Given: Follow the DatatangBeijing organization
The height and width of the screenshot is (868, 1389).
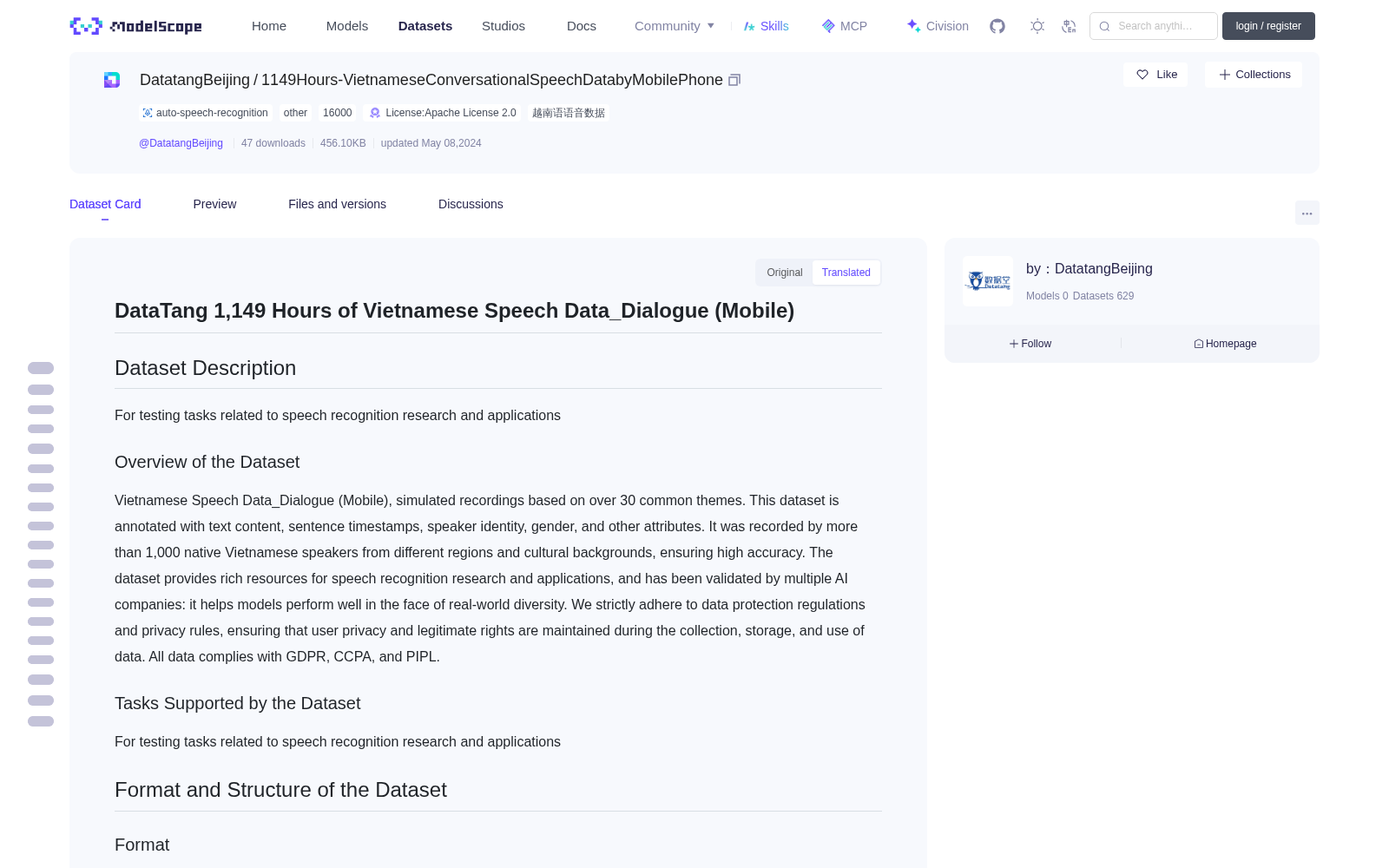Looking at the screenshot, I should click(1030, 344).
